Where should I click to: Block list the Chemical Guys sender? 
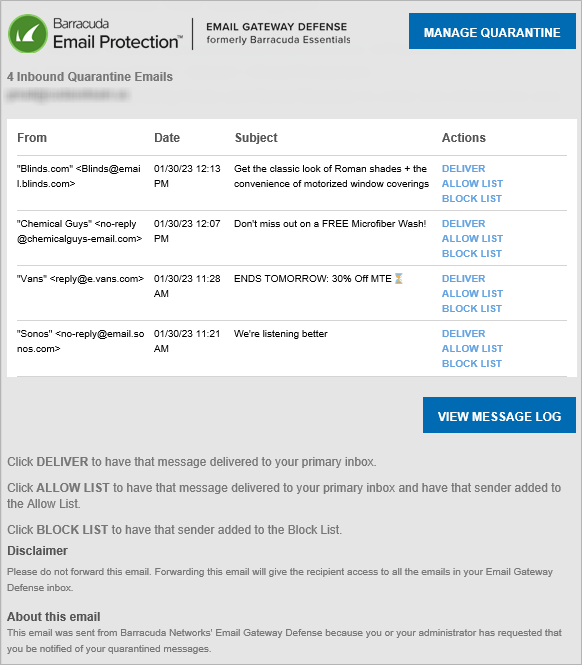(472, 253)
